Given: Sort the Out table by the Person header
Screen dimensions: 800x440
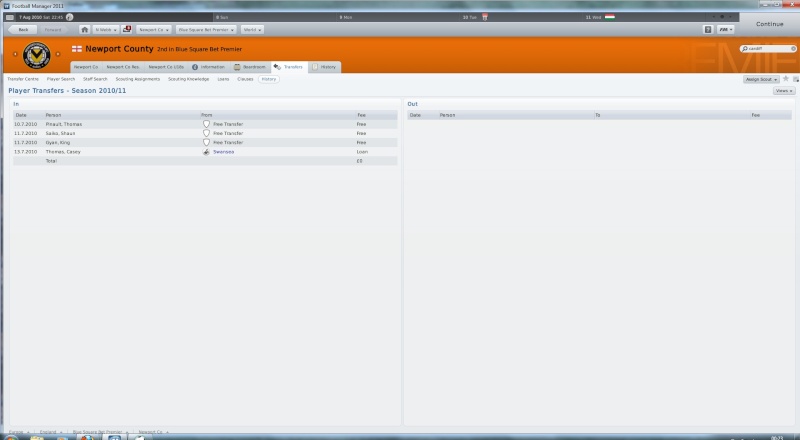Looking at the screenshot, I should [x=447, y=115].
